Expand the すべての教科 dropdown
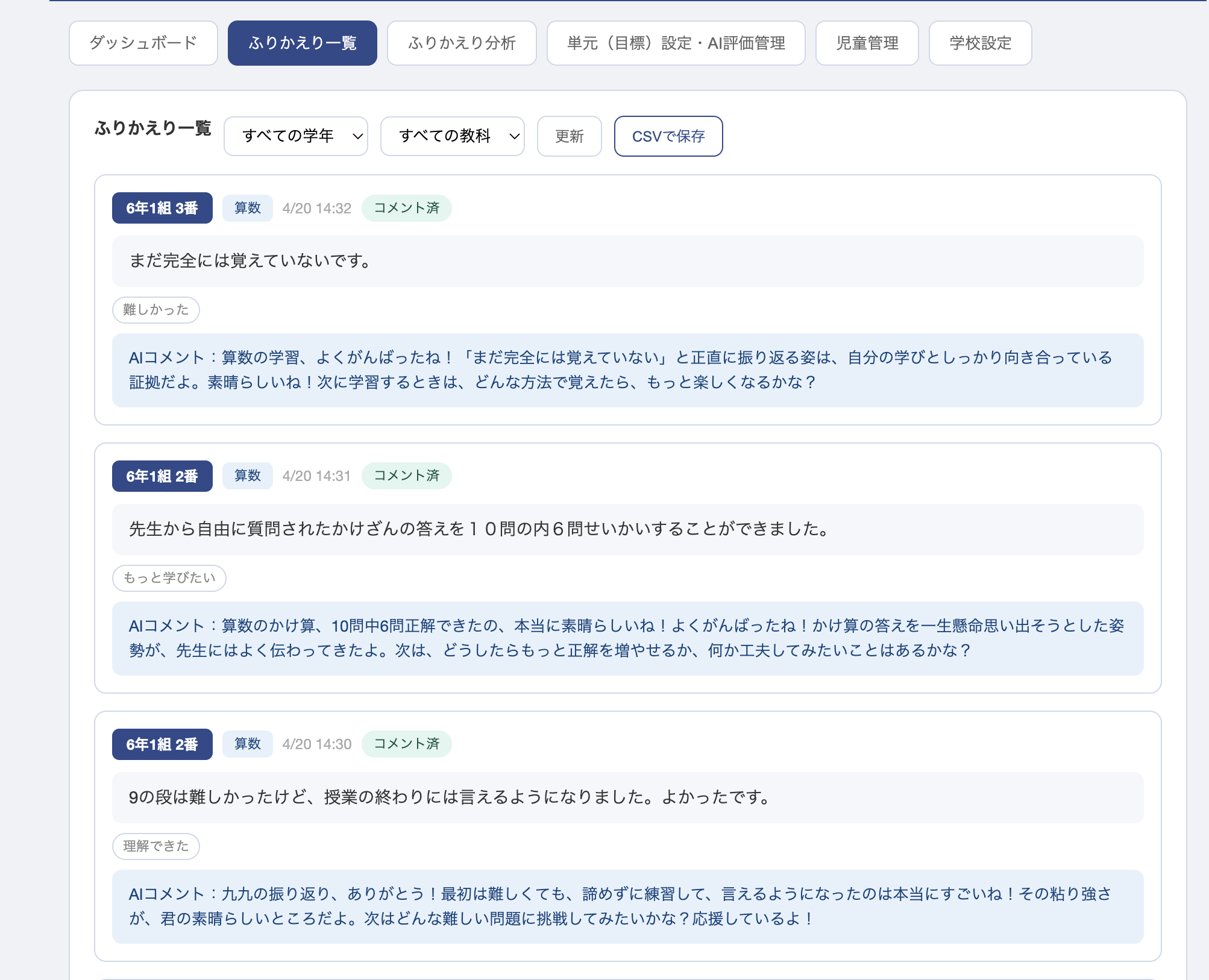Screen dimensions: 1209x980 [453, 136]
